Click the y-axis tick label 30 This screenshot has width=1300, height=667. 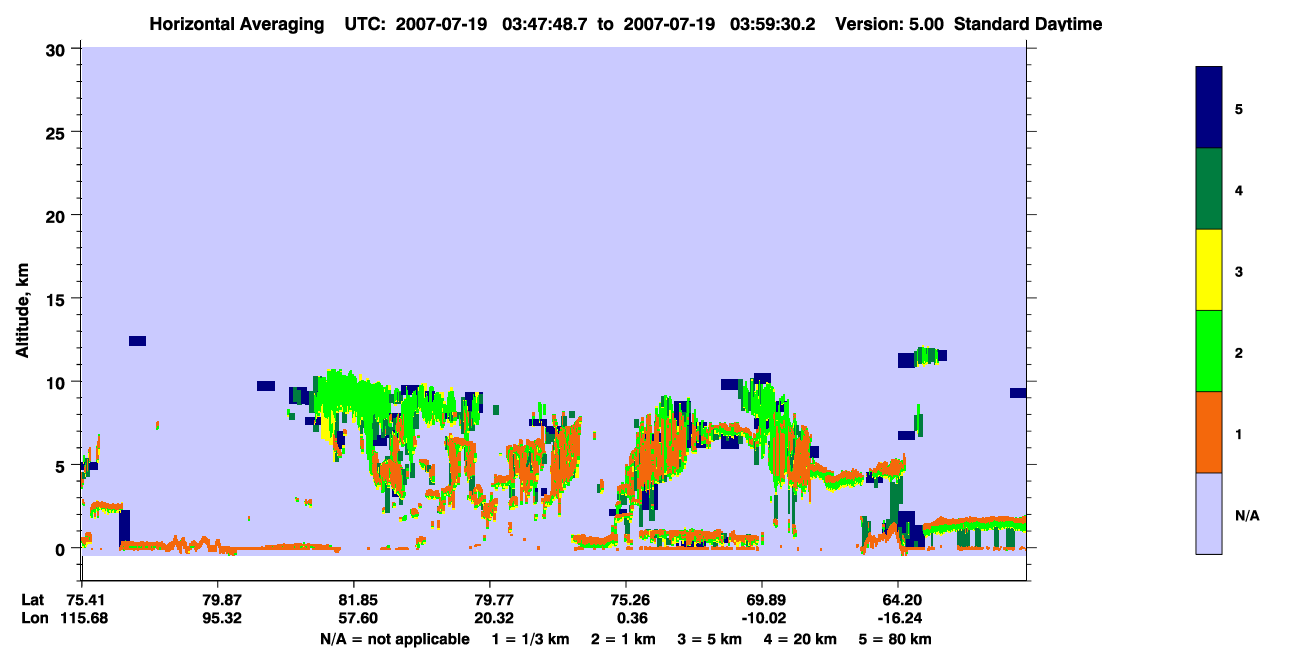[58, 49]
